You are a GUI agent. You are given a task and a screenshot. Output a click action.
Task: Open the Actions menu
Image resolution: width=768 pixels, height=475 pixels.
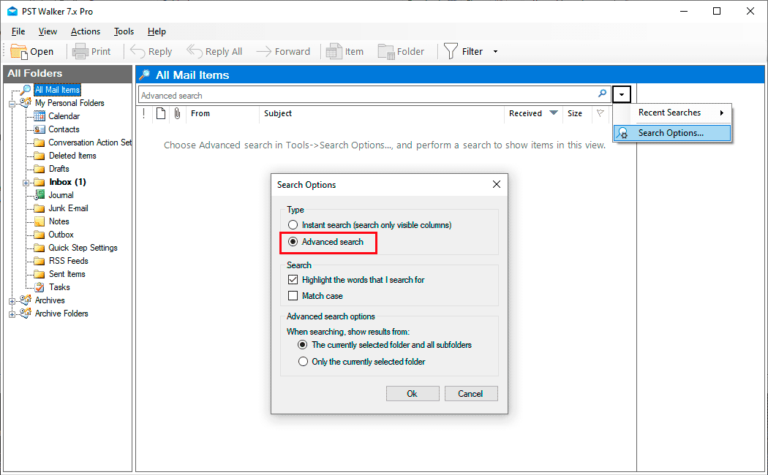pos(85,31)
